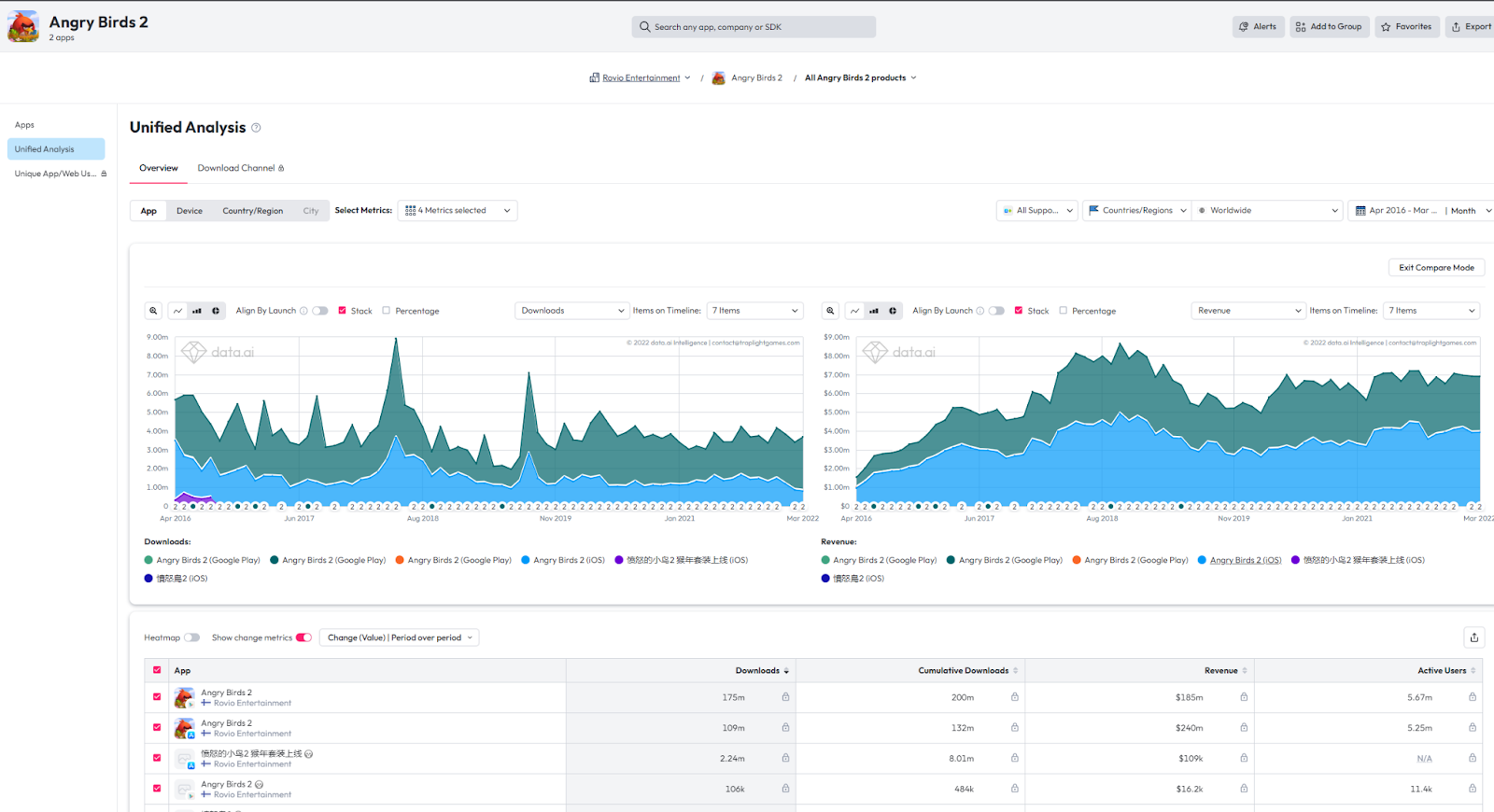The image size is (1494, 812).
Task: Click the share icon above the data table
Action: pos(1473,637)
